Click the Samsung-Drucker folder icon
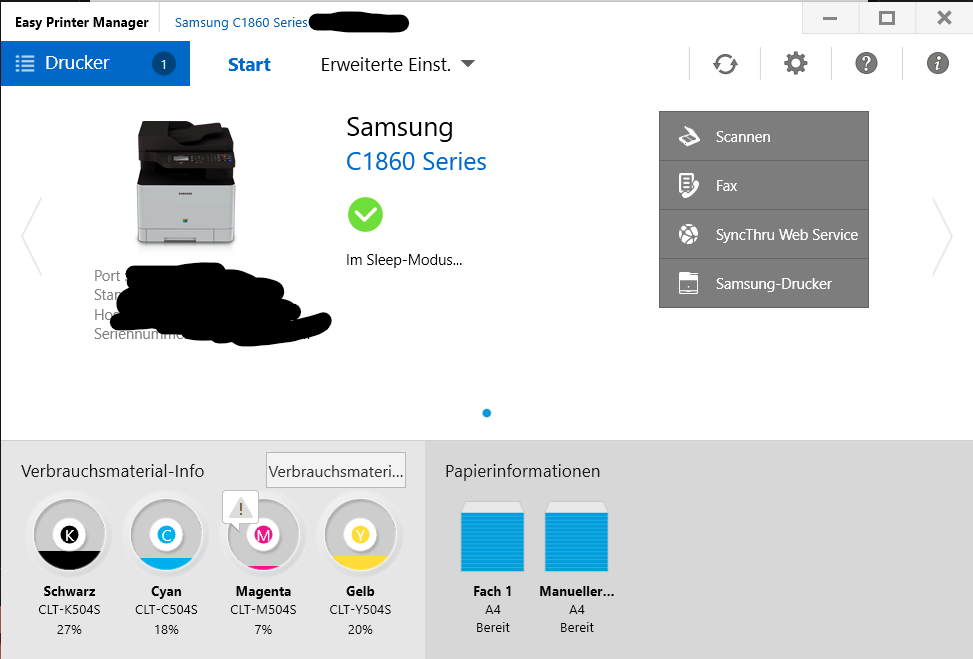 pyautogui.click(x=689, y=284)
